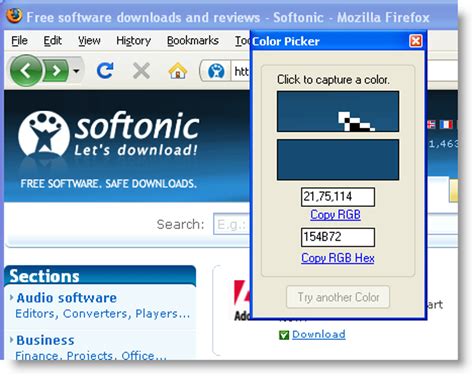Open the History menu in Firefox

[133, 41]
